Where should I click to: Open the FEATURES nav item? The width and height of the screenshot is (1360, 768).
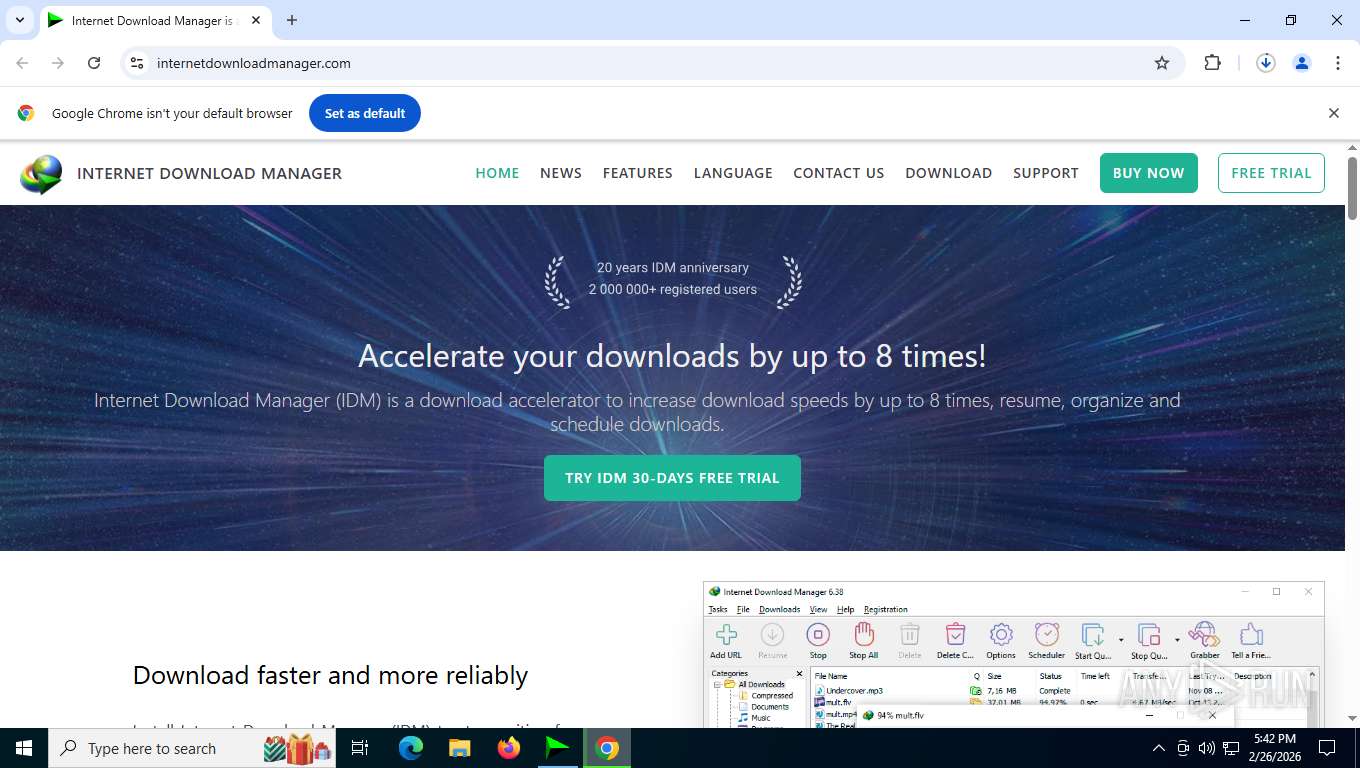[x=638, y=173]
